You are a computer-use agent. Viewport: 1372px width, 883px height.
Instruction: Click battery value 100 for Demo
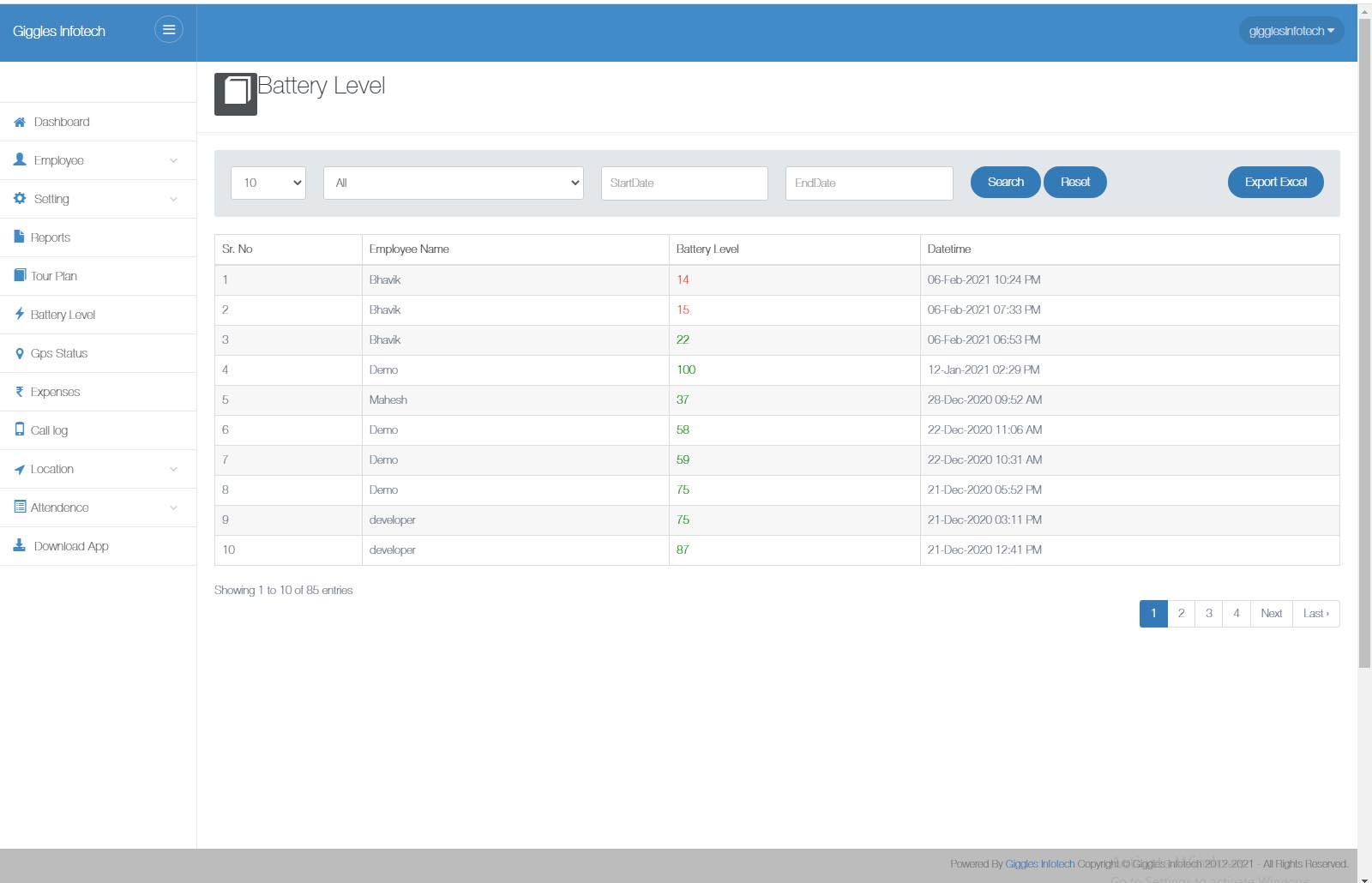coord(686,369)
